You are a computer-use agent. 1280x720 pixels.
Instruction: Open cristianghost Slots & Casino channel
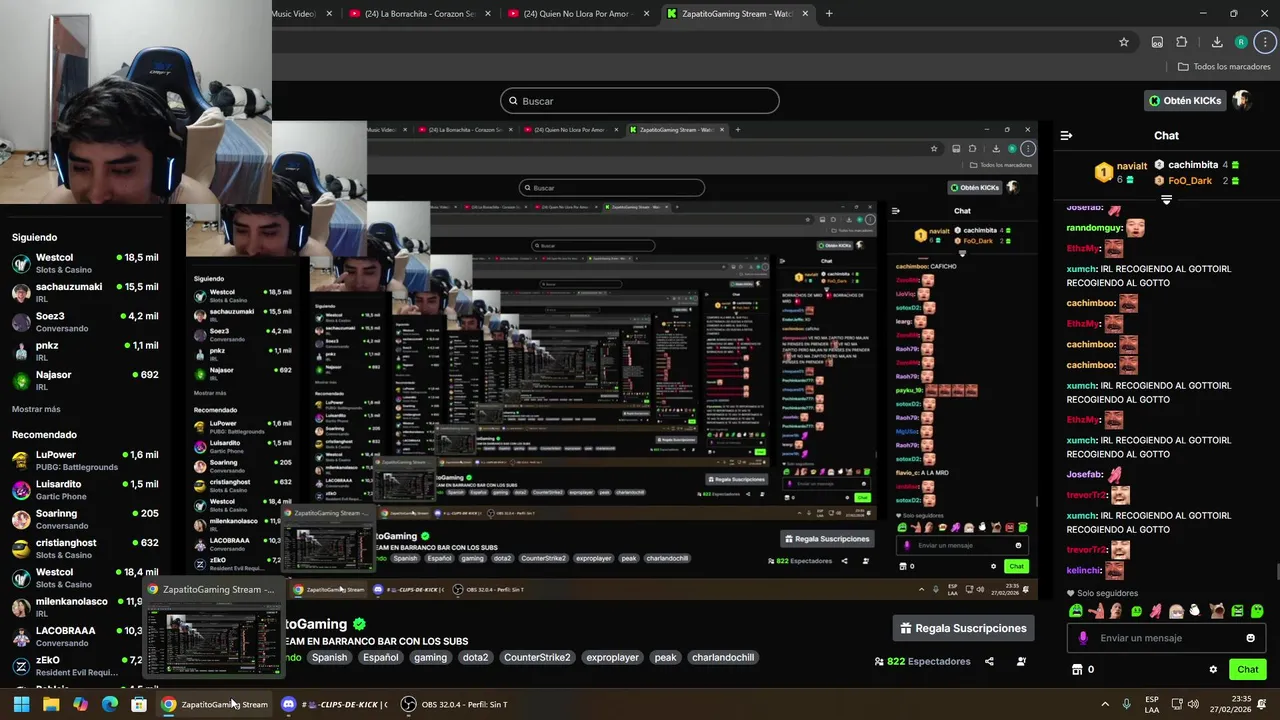tap(85, 548)
